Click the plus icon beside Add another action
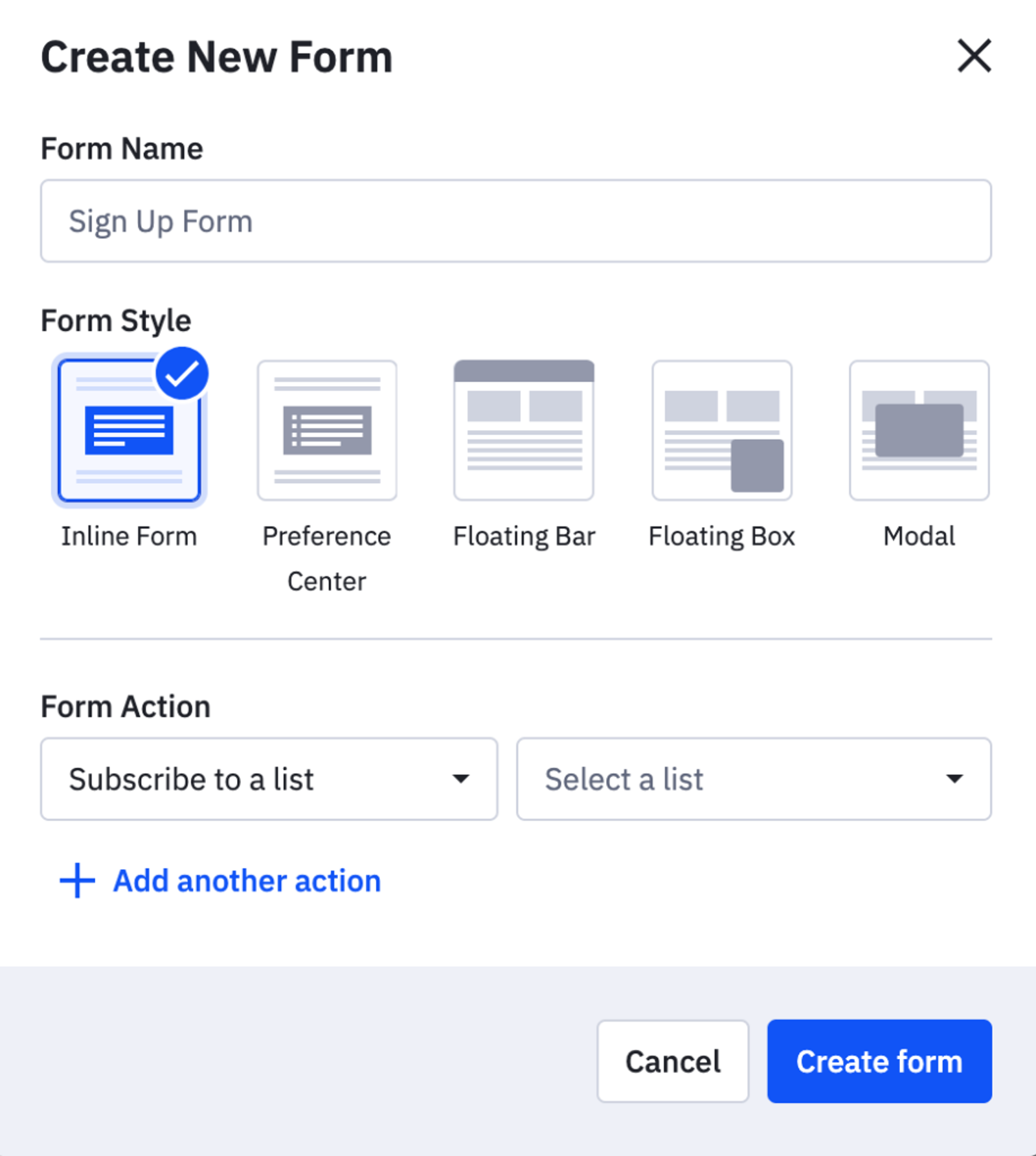The width and height of the screenshot is (1036, 1156). coord(77,881)
